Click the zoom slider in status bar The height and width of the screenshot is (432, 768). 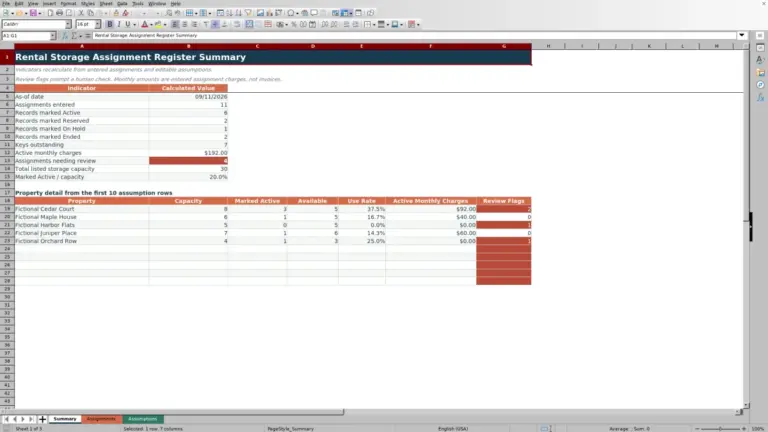(720, 429)
